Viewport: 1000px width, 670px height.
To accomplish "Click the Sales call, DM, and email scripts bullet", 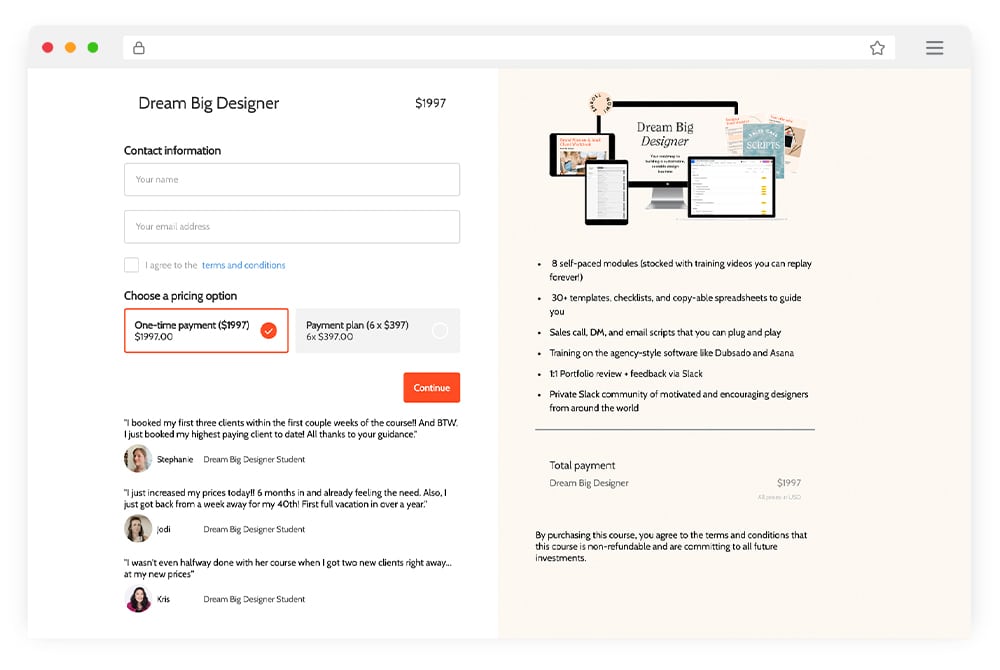I will 665,332.
